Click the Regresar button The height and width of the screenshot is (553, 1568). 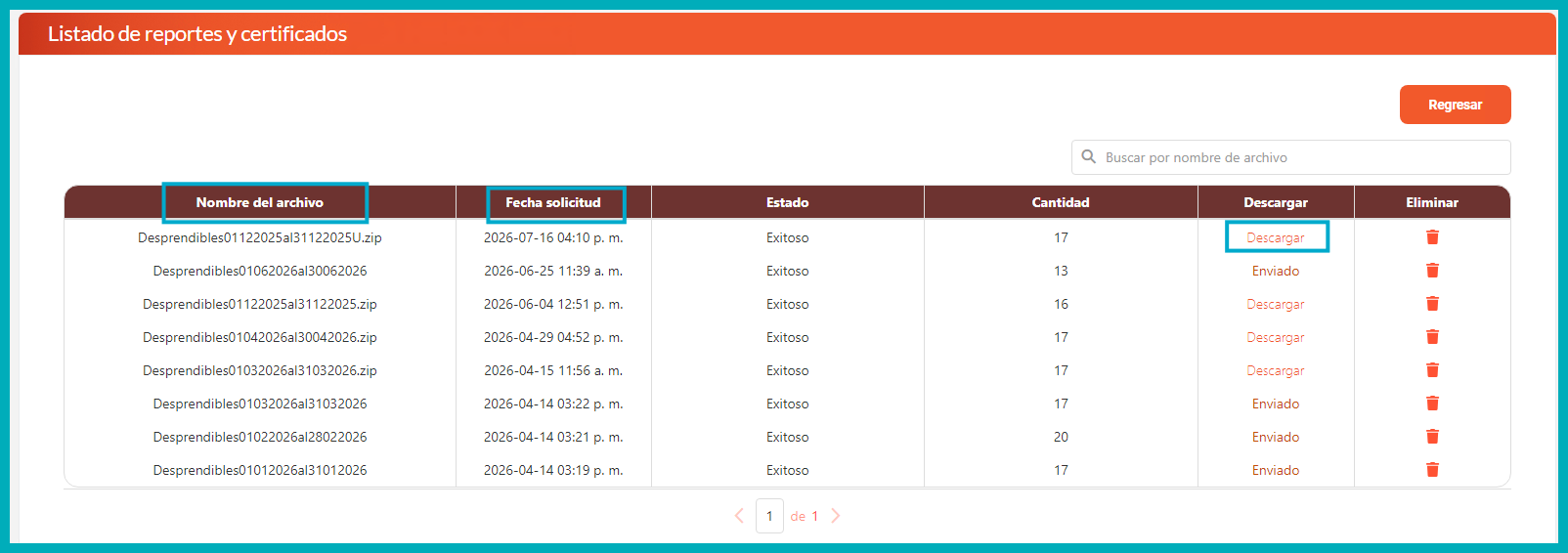point(1455,105)
